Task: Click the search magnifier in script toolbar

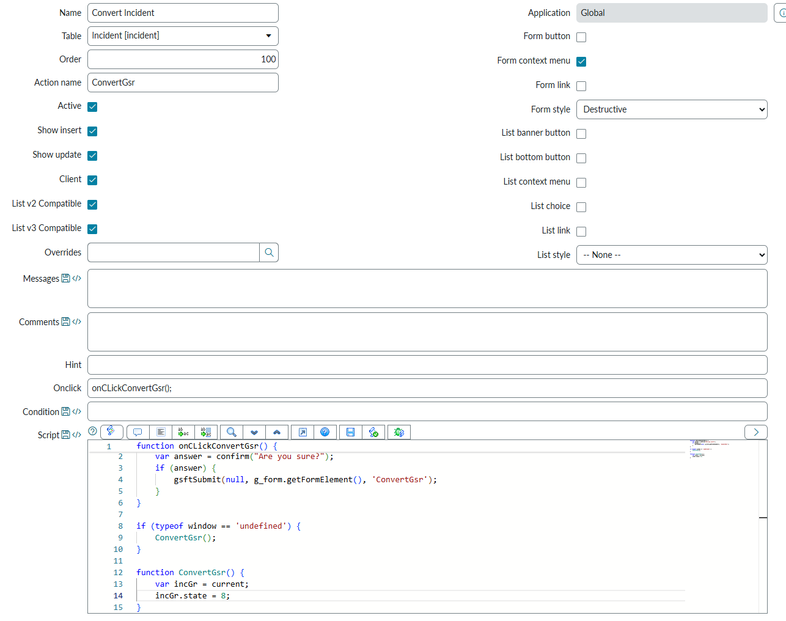Action: point(231,432)
